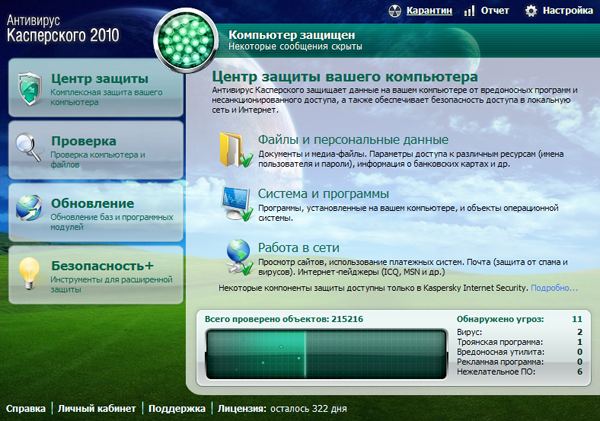Open Справка help link
Screen dimensions: 600x421
(26, 408)
